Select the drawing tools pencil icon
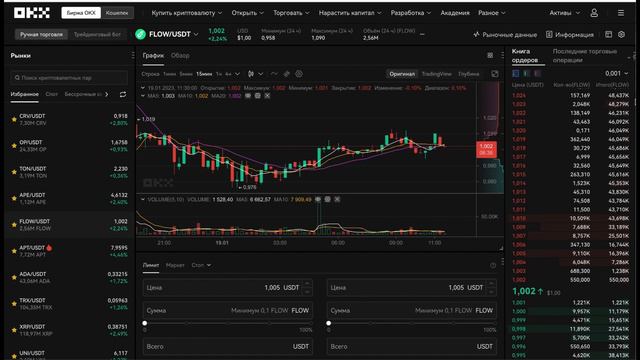Image resolution: width=640 pixels, height=360 pixels. [287, 74]
